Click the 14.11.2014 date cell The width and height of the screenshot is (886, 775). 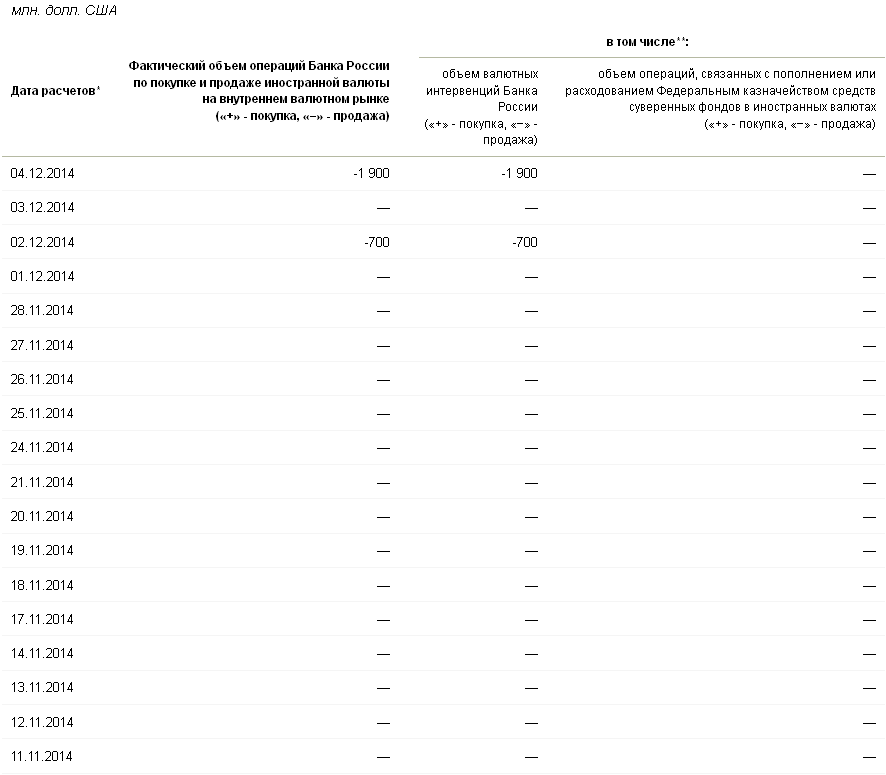(42, 653)
